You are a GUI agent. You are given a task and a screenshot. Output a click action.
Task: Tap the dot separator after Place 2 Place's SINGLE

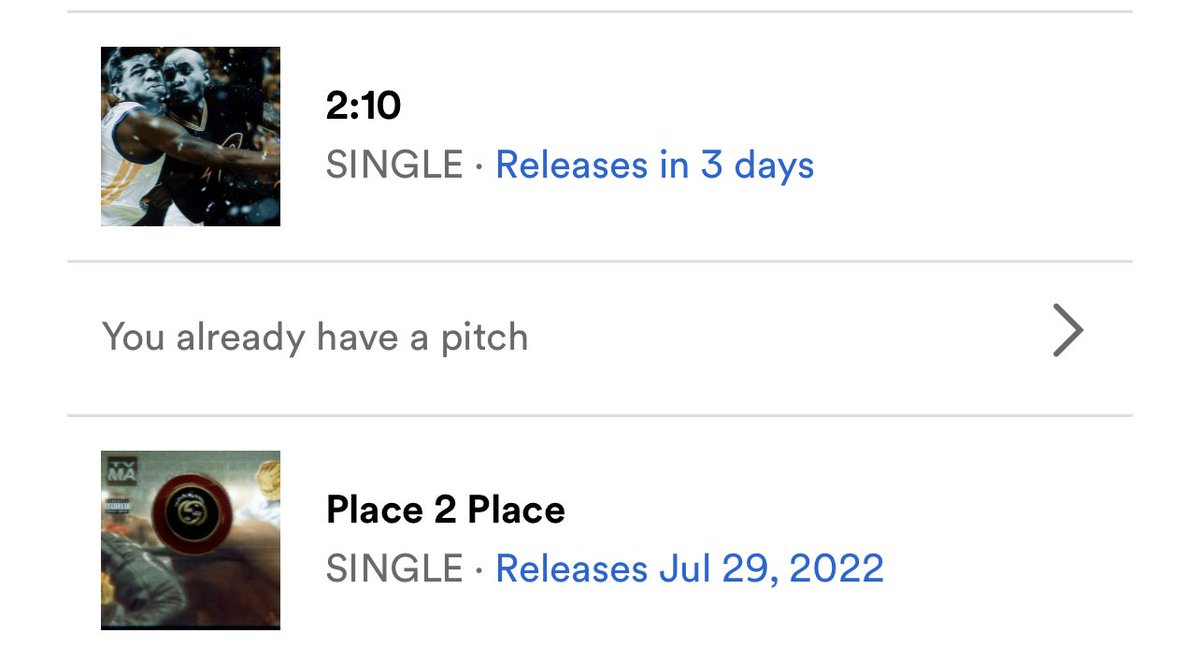pos(480,570)
